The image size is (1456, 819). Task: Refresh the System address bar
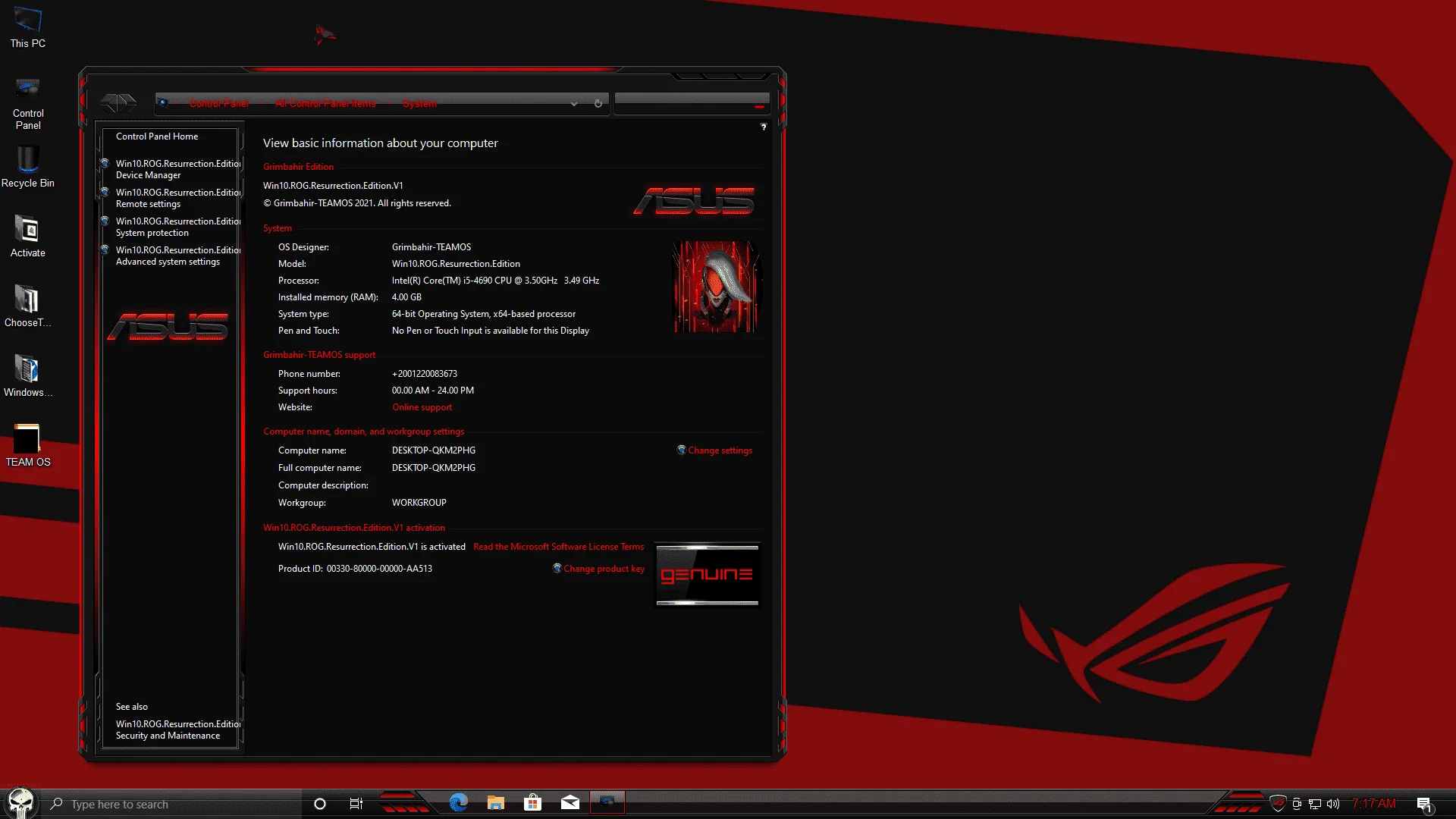pos(598,103)
